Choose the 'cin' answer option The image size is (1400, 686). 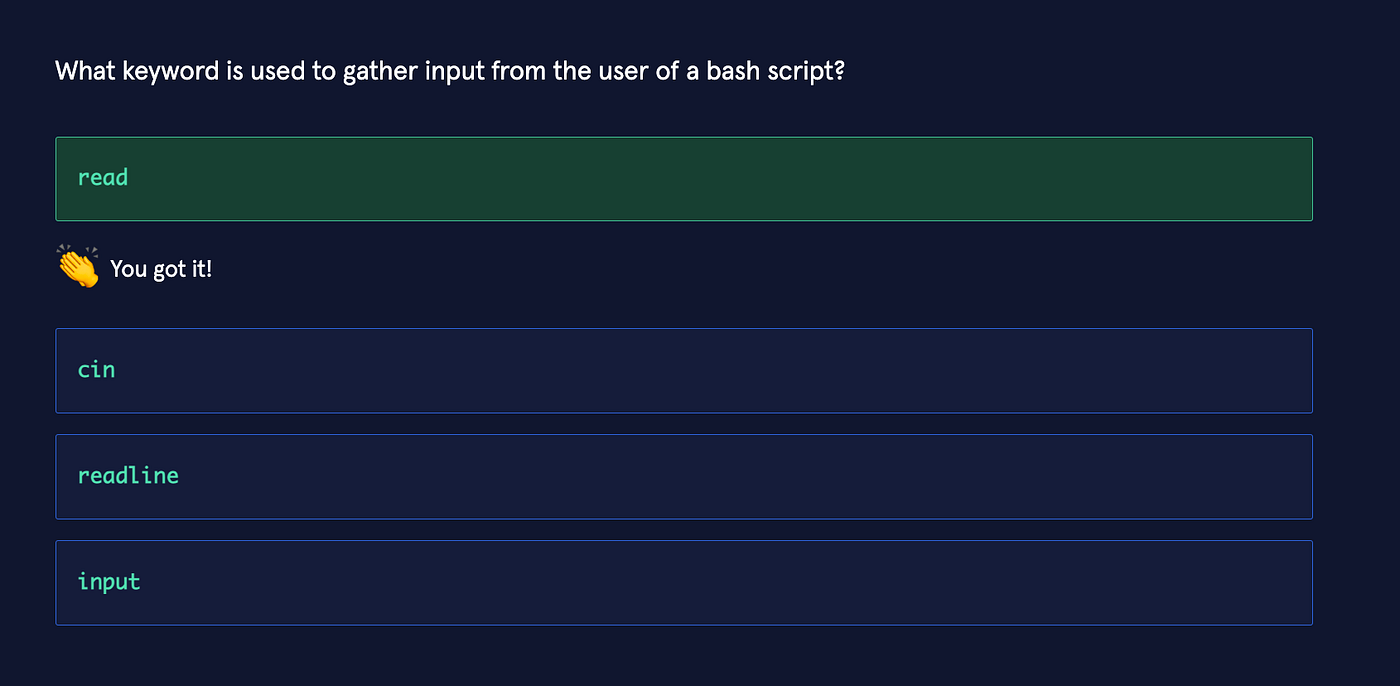coord(683,370)
